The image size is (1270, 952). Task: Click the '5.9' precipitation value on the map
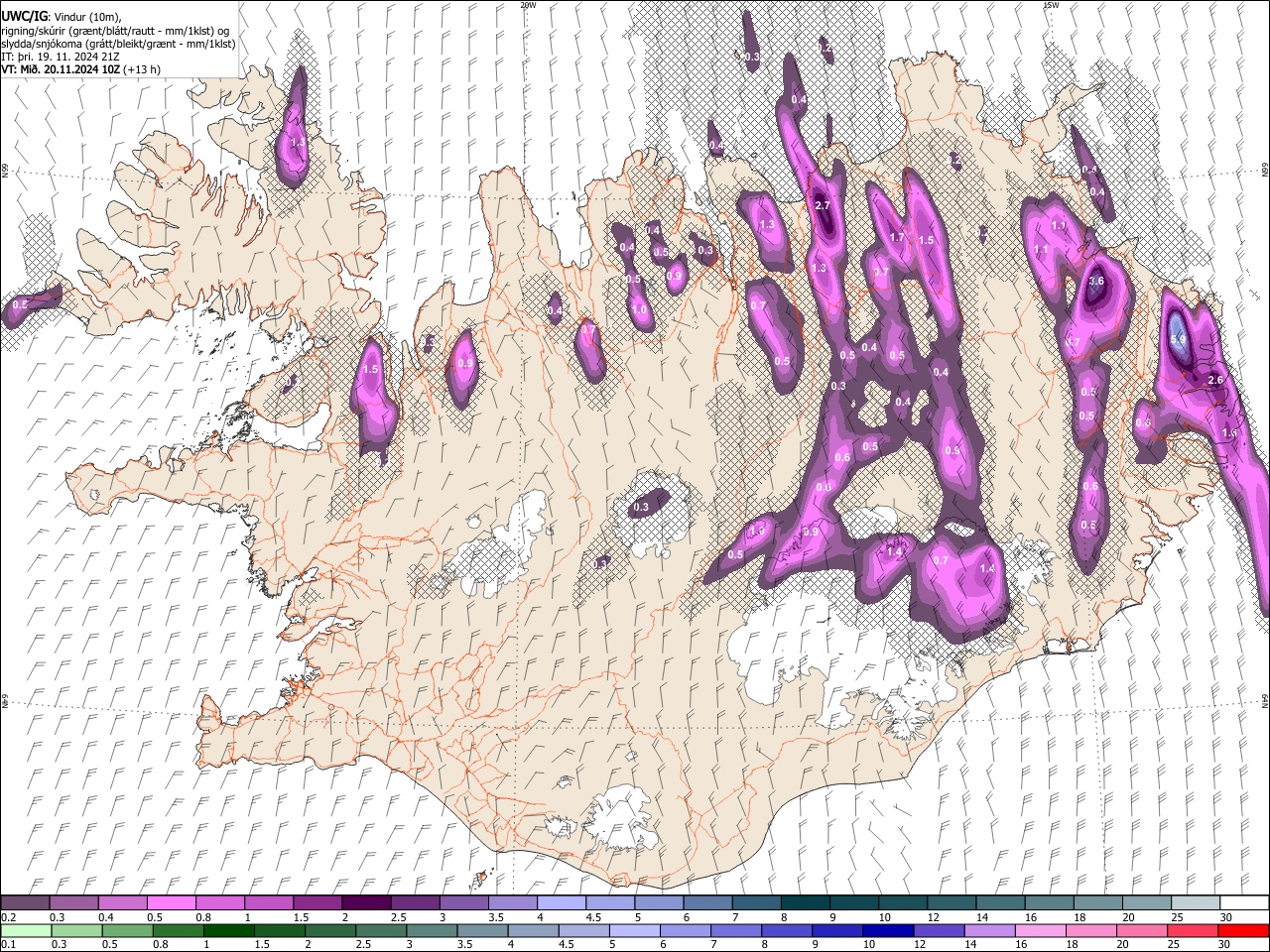(x=1179, y=340)
